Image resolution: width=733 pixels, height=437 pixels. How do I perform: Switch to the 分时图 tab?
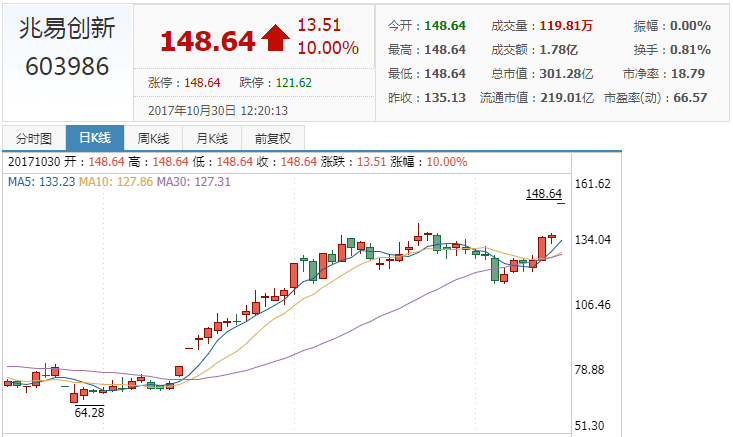(33, 139)
